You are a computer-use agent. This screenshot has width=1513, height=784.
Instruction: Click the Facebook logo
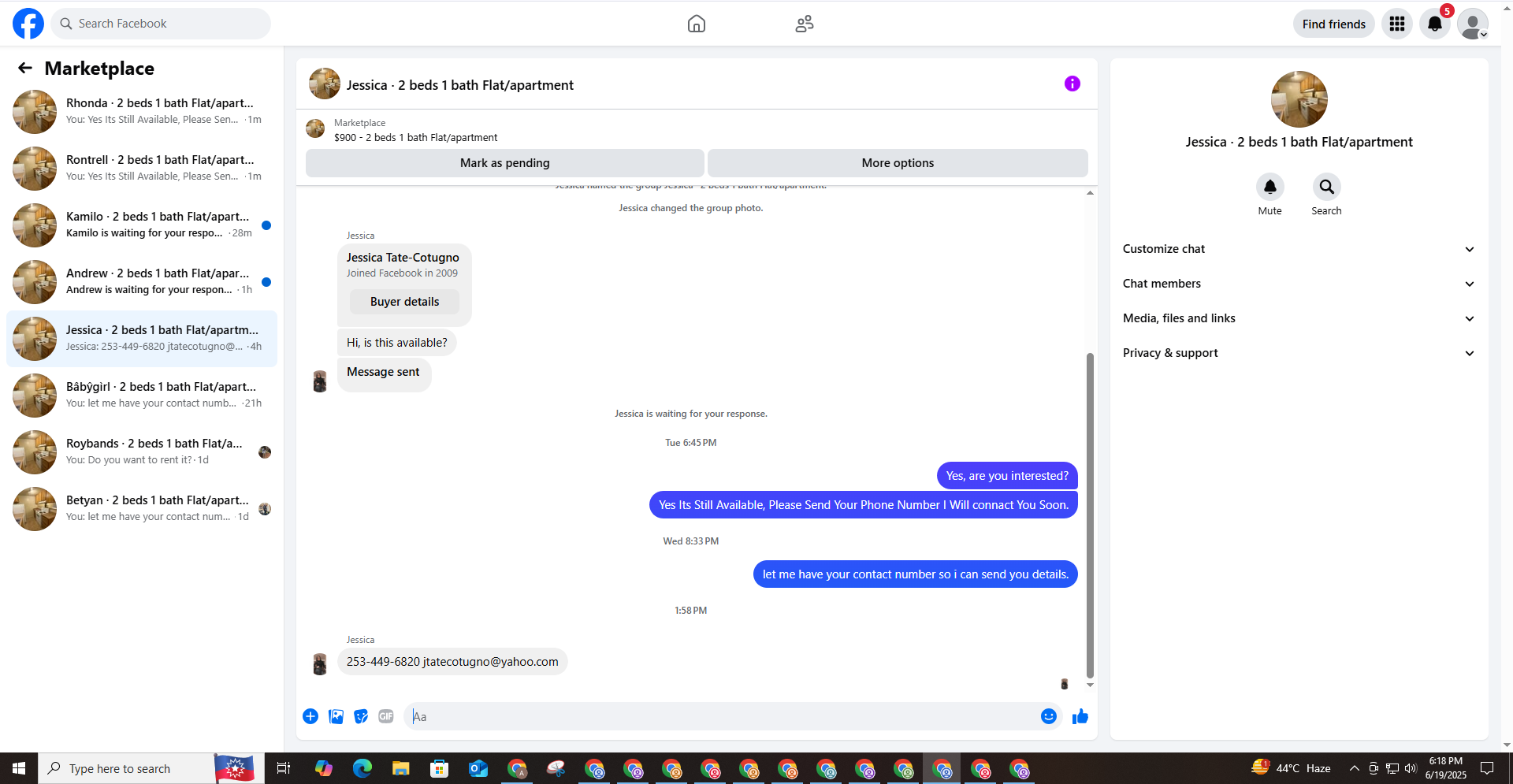pyautogui.click(x=28, y=24)
